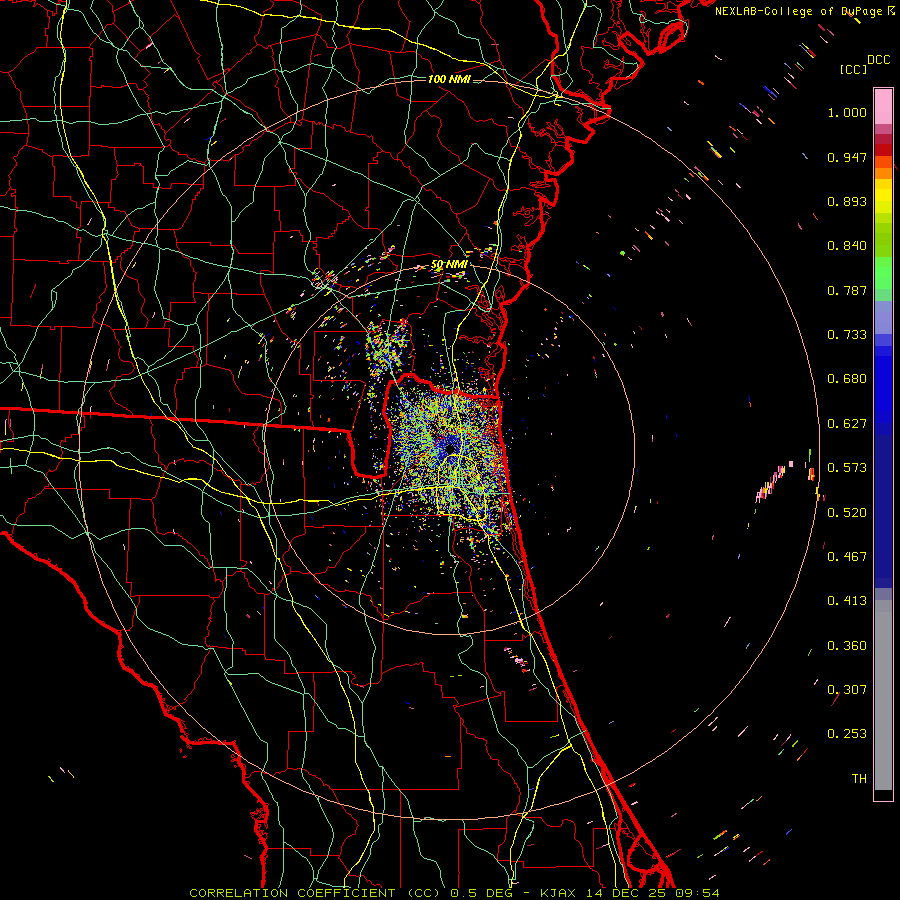Click the TH threshold label
This screenshot has width=900, height=900.
tap(859, 779)
